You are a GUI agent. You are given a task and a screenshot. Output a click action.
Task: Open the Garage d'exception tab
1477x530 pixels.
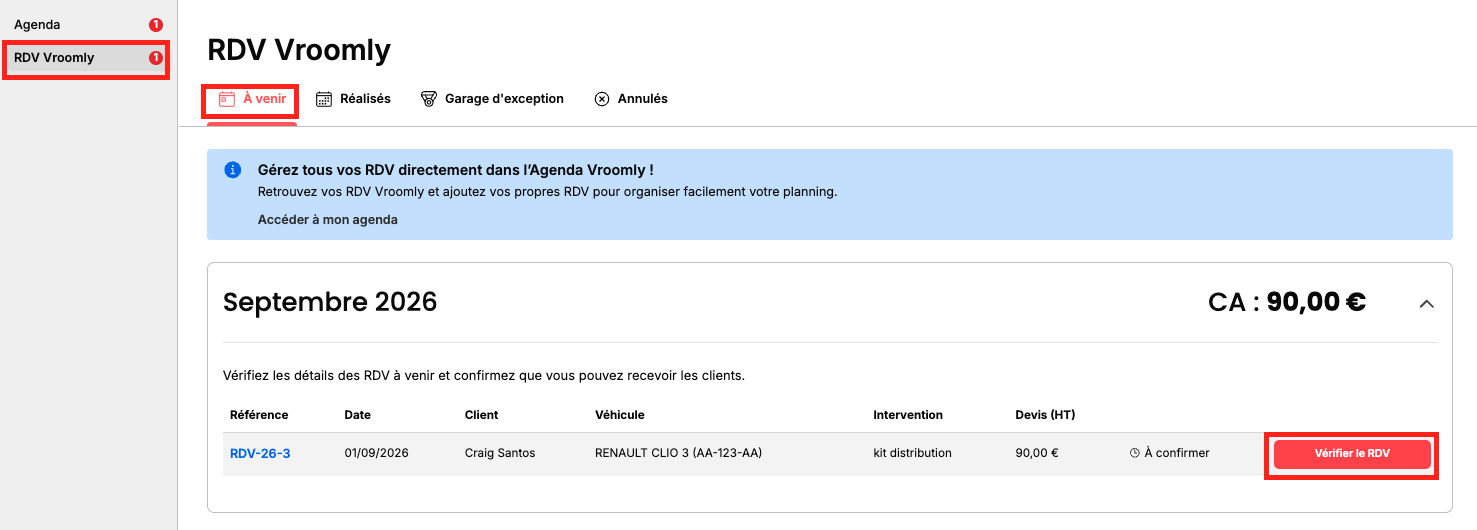tap(492, 99)
